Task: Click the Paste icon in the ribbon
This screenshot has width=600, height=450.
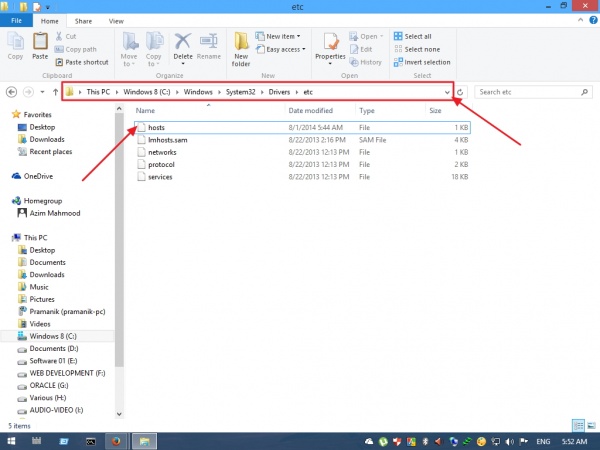Action: click(40, 41)
